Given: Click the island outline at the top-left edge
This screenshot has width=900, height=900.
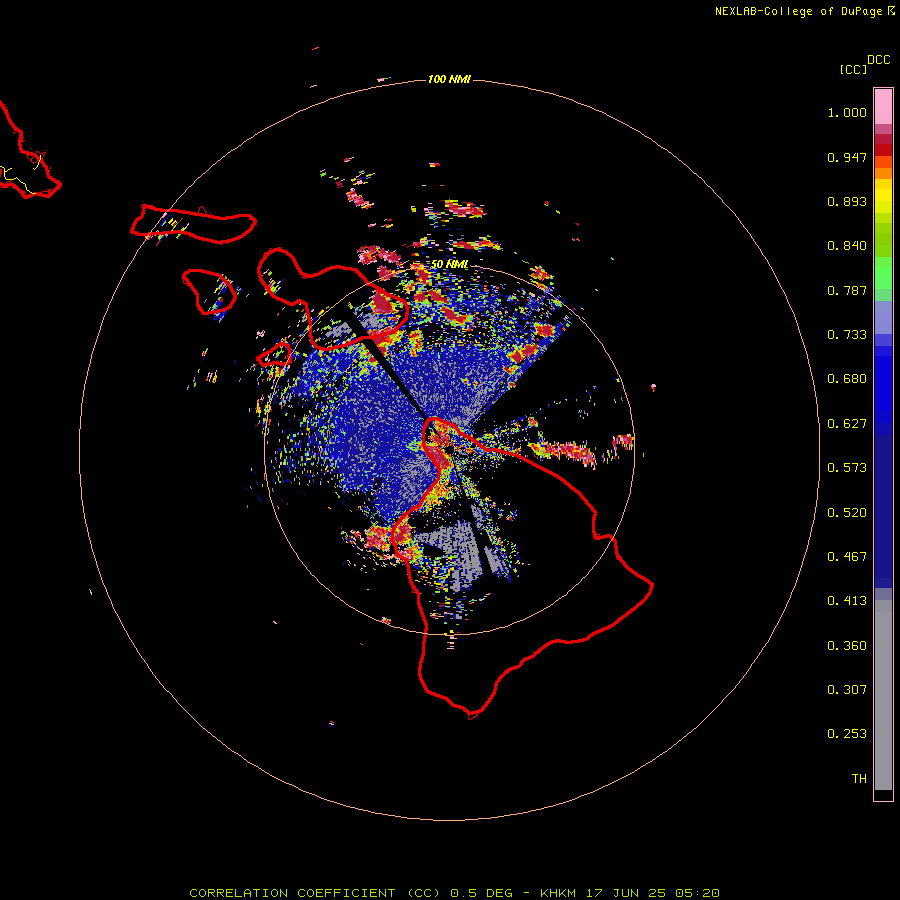Looking at the screenshot, I should click(29, 152).
